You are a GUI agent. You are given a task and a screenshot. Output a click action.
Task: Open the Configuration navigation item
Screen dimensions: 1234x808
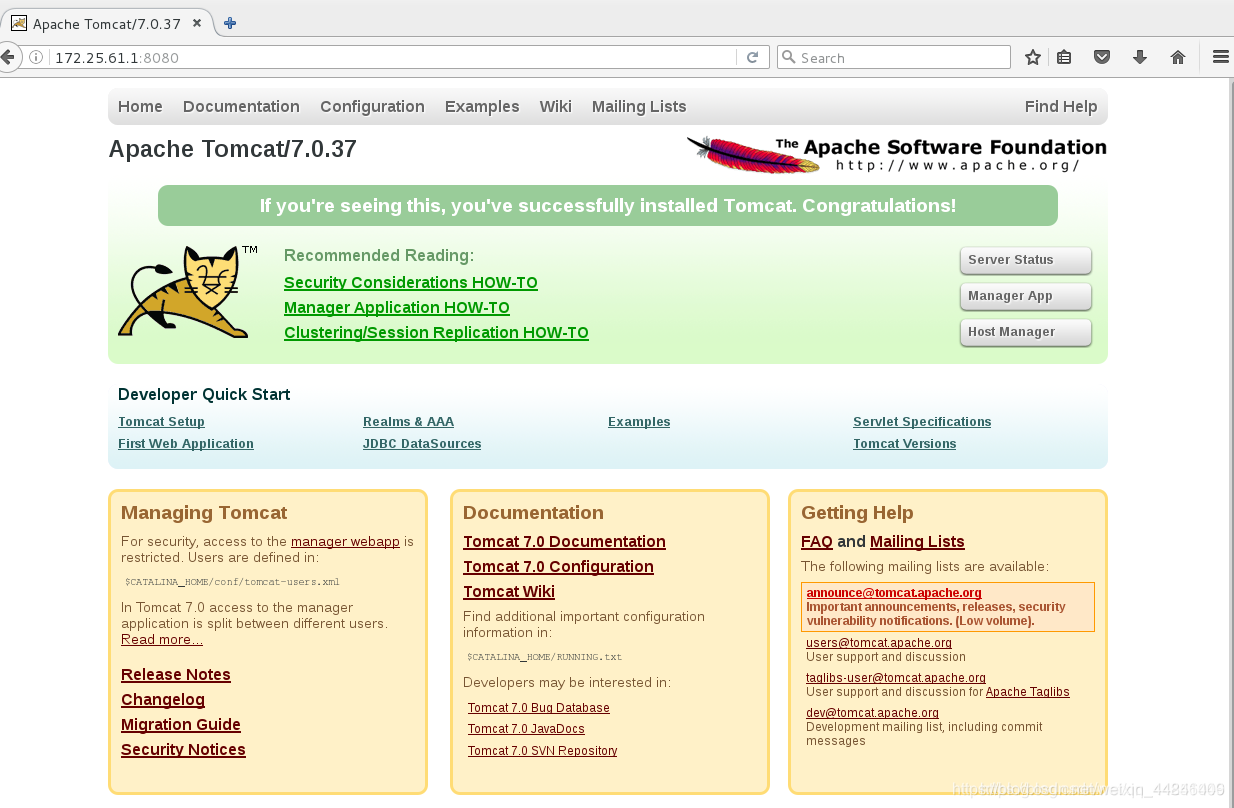tap(372, 107)
